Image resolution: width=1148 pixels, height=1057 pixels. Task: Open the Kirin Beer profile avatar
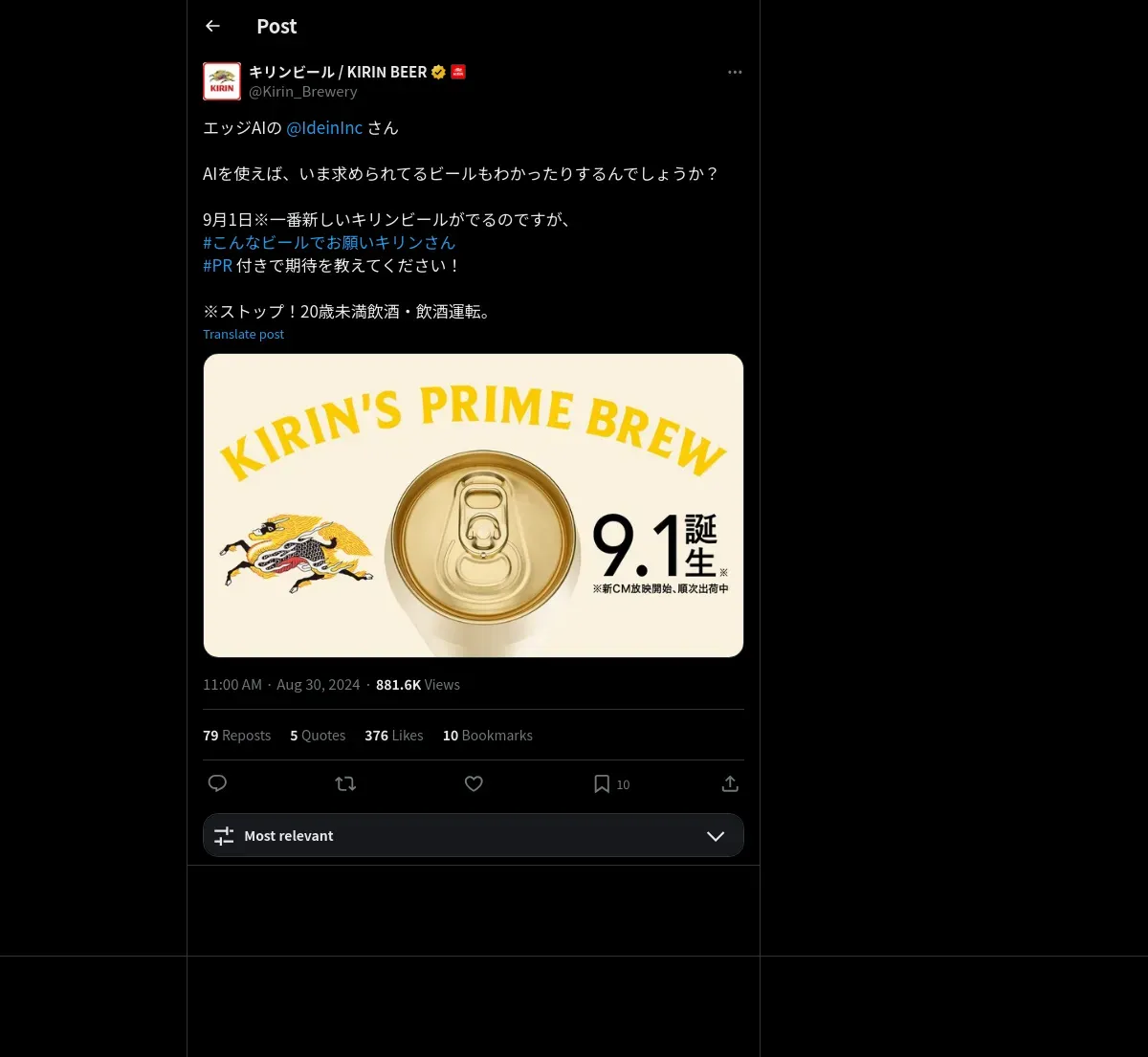222,81
